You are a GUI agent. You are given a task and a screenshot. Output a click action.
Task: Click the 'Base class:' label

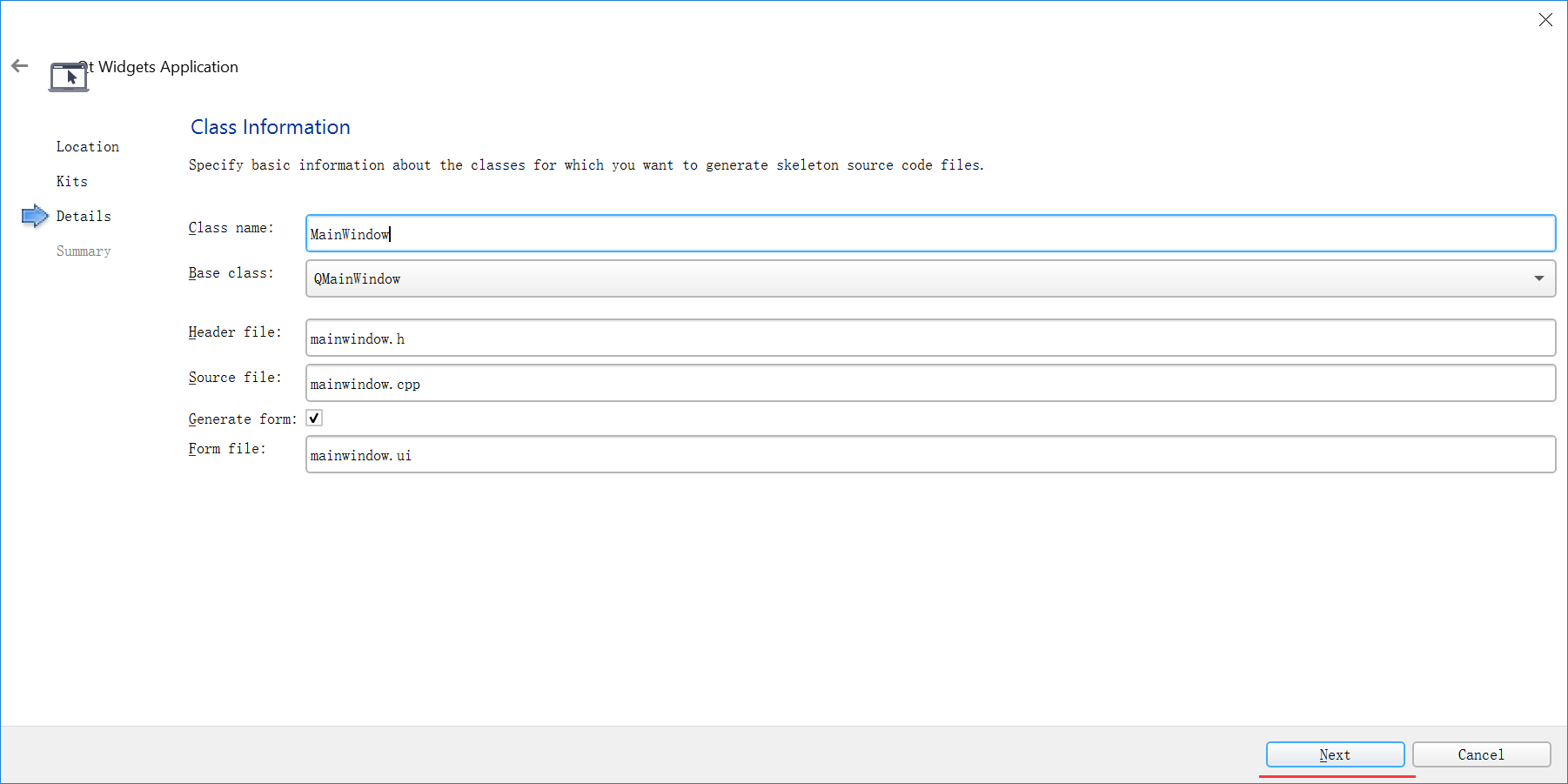tap(231, 273)
